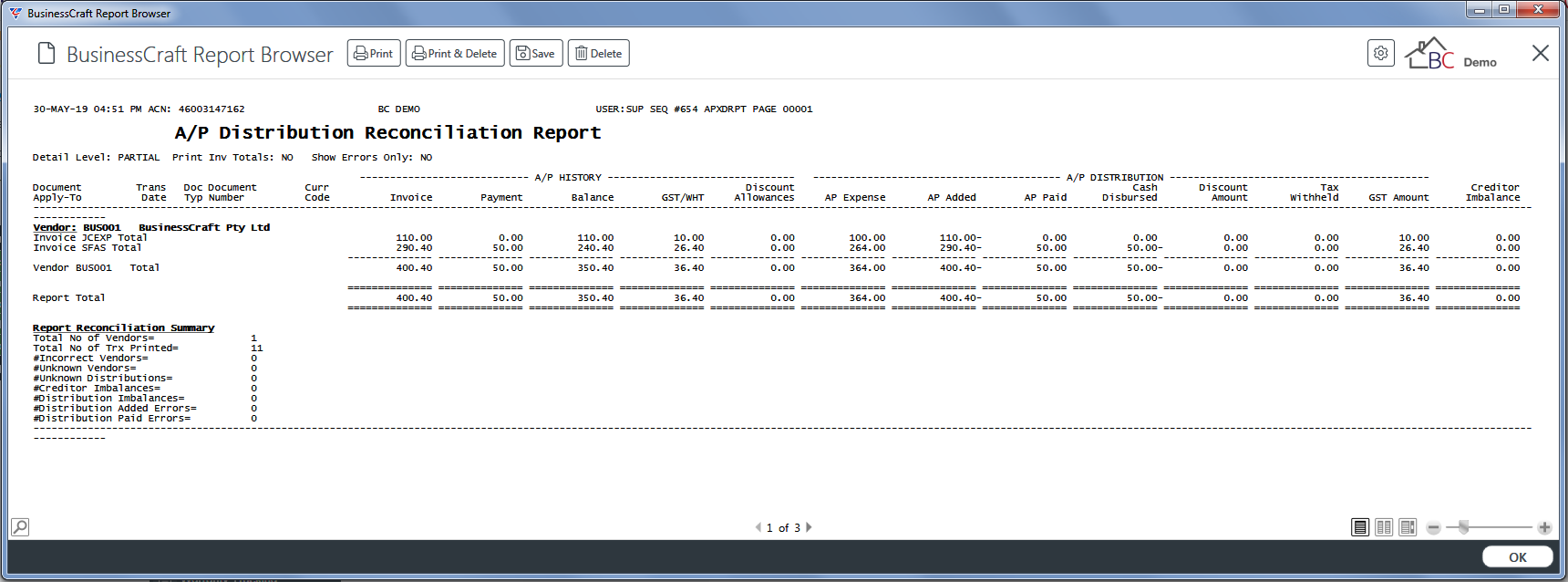Switch to single page view
This screenshot has width=1568, height=582.
click(1360, 527)
